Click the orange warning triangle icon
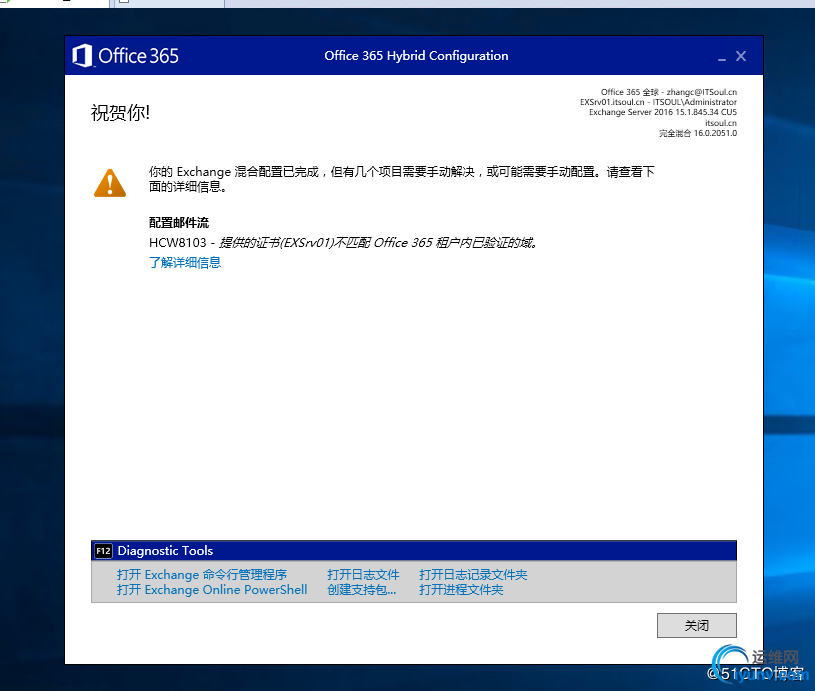The height and width of the screenshot is (691, 815). coord(110,183)
